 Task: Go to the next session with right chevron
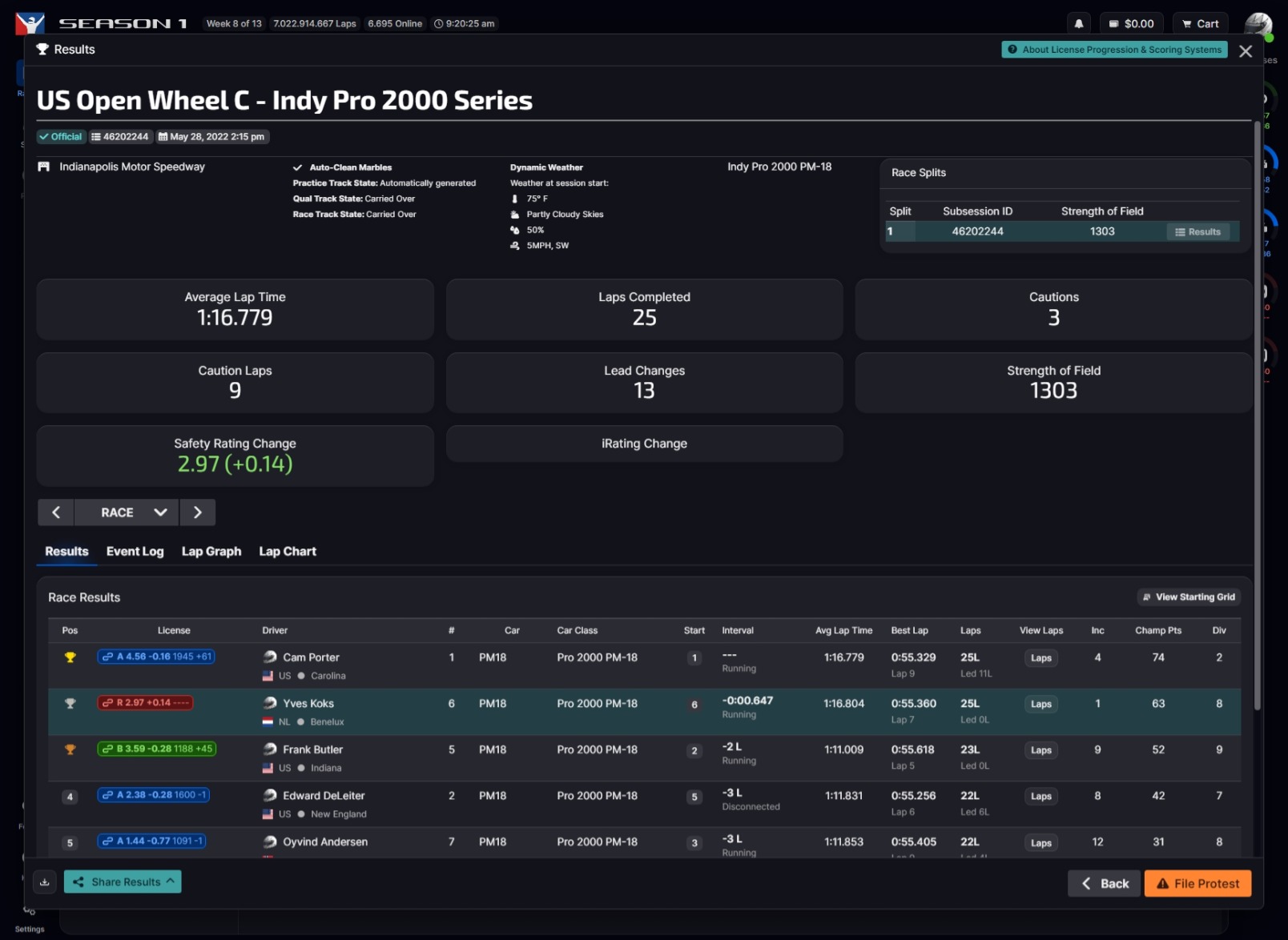(198, 512)
